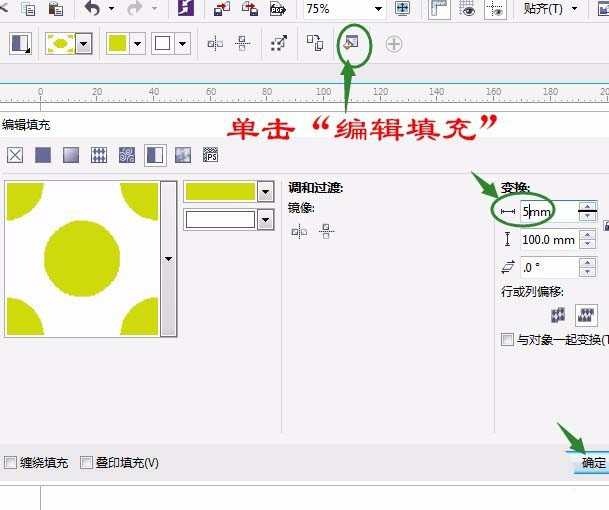
Task: Click the 100.0 mm height input field
Action: [547, 240]
